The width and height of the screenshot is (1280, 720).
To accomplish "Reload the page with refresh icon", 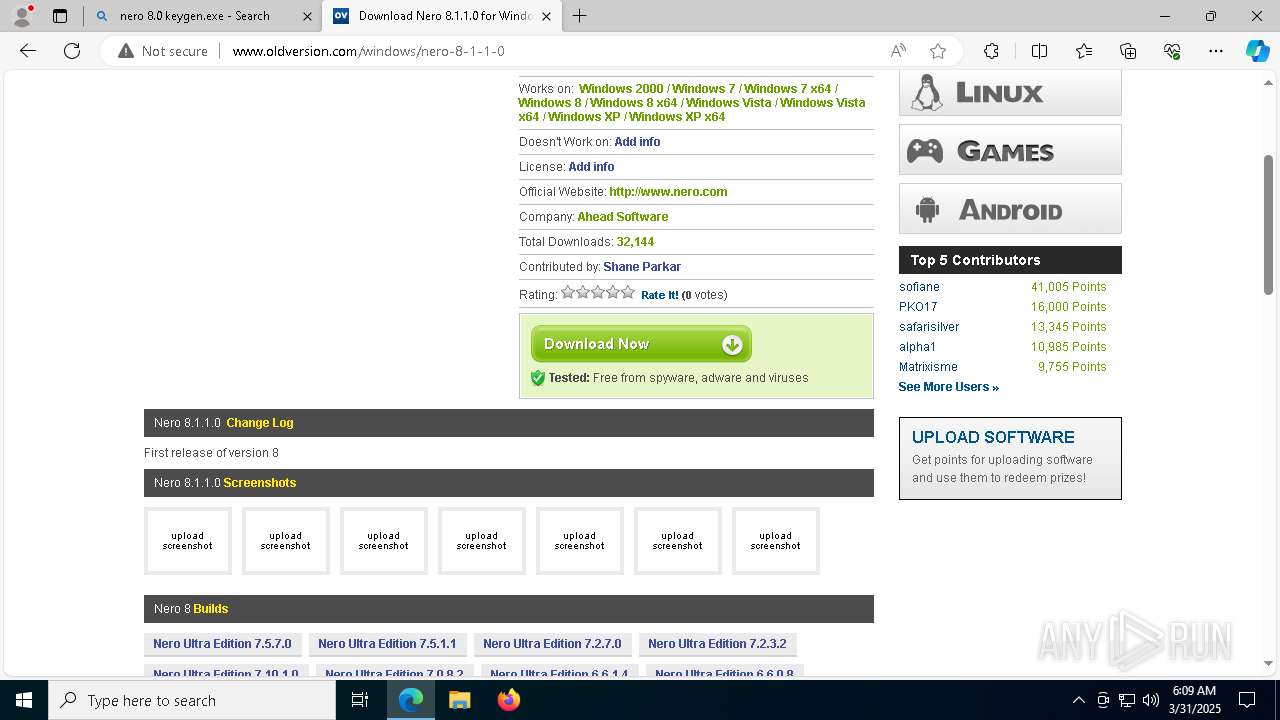I will point(72,51).
